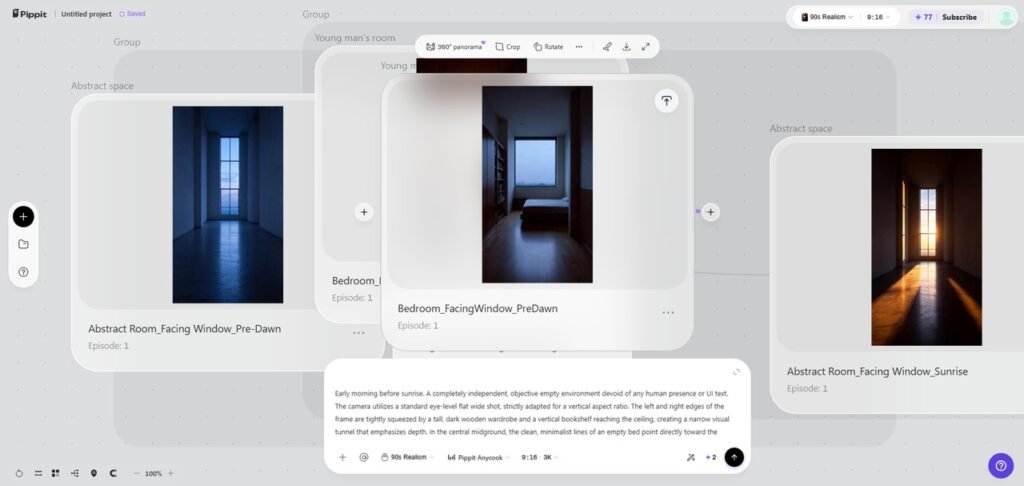
Task: Click the plus attach icon in prompt box
Action: click(x=342, y=457)
